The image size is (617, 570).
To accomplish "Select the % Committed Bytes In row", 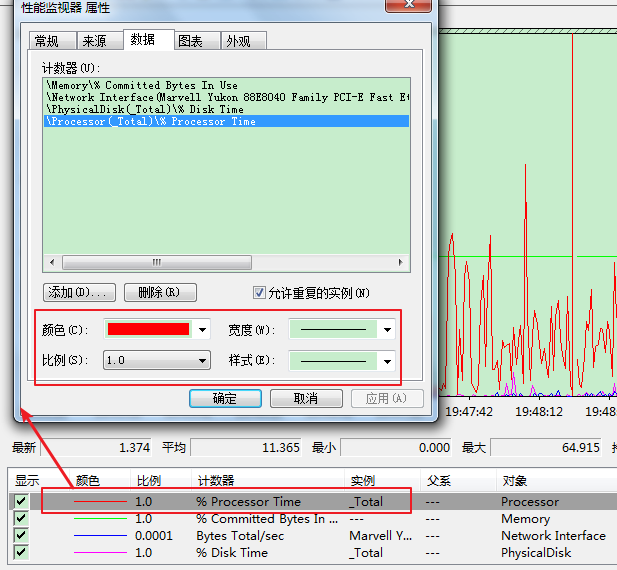I will 313,518.
